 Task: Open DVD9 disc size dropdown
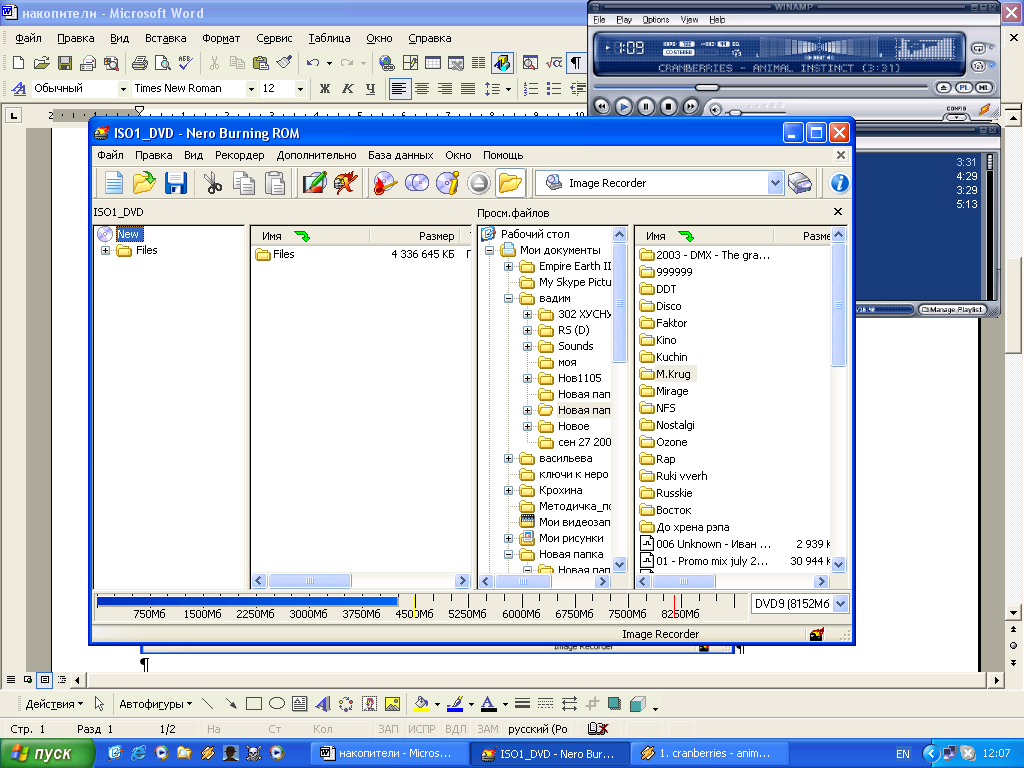[840, 604]
